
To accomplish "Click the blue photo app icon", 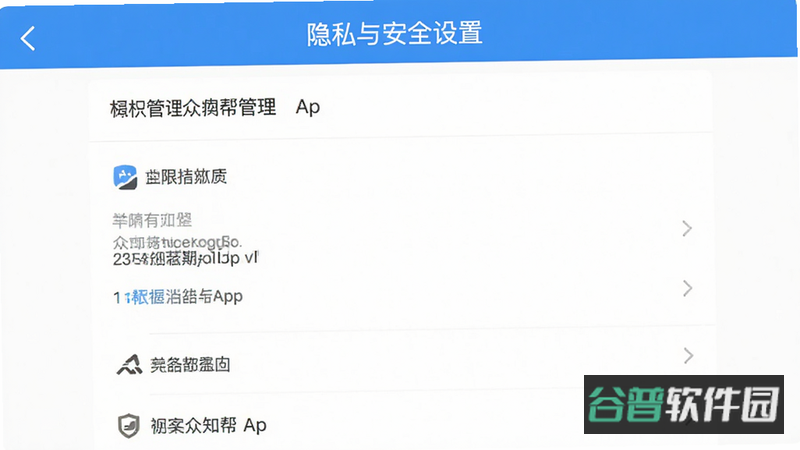I will [x=125, y=177].
